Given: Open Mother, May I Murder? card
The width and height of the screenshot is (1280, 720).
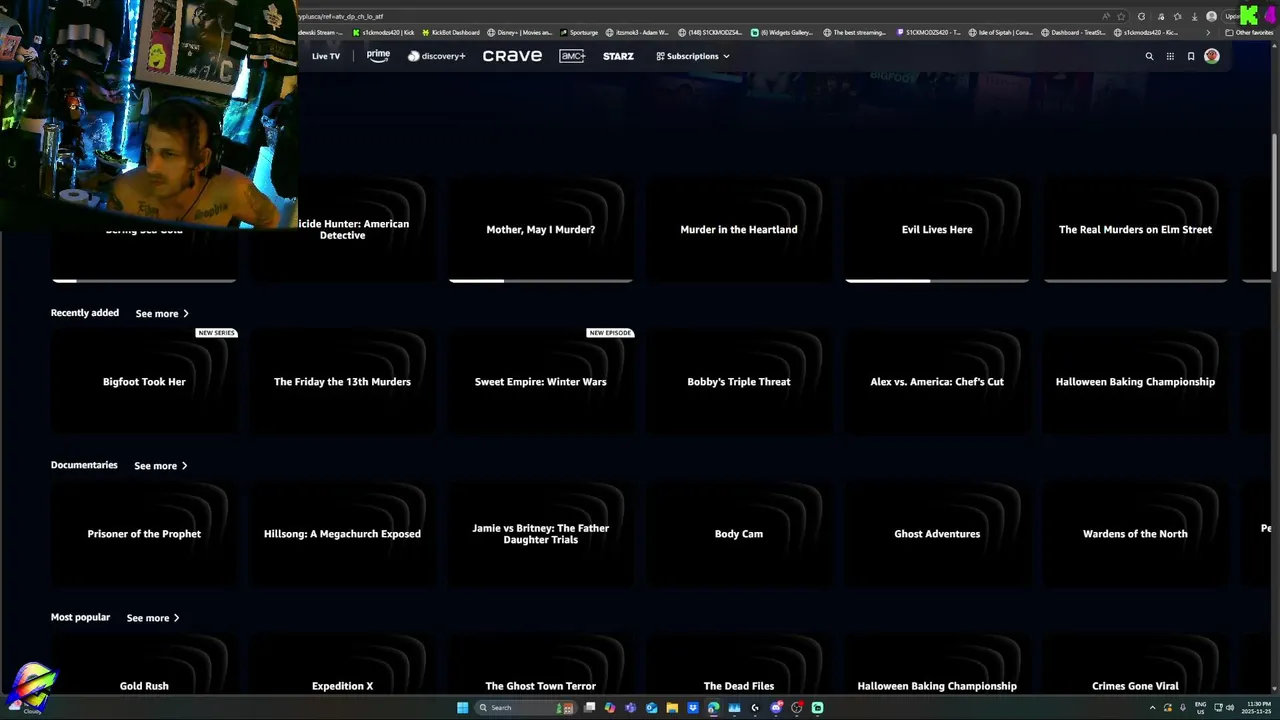Looking at the screenshot, I should [540, 230].
